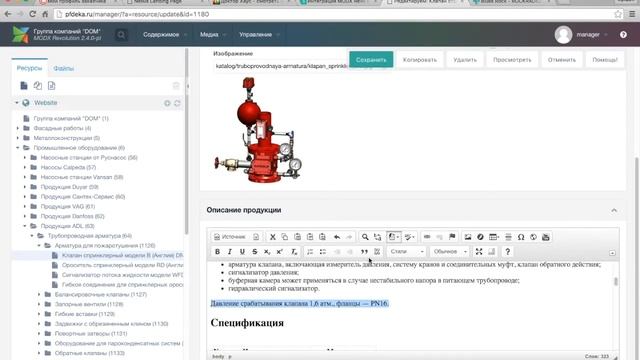This screenshot has width=640, height=360.
Task: Open the editor help question mark
Action: 508,251
